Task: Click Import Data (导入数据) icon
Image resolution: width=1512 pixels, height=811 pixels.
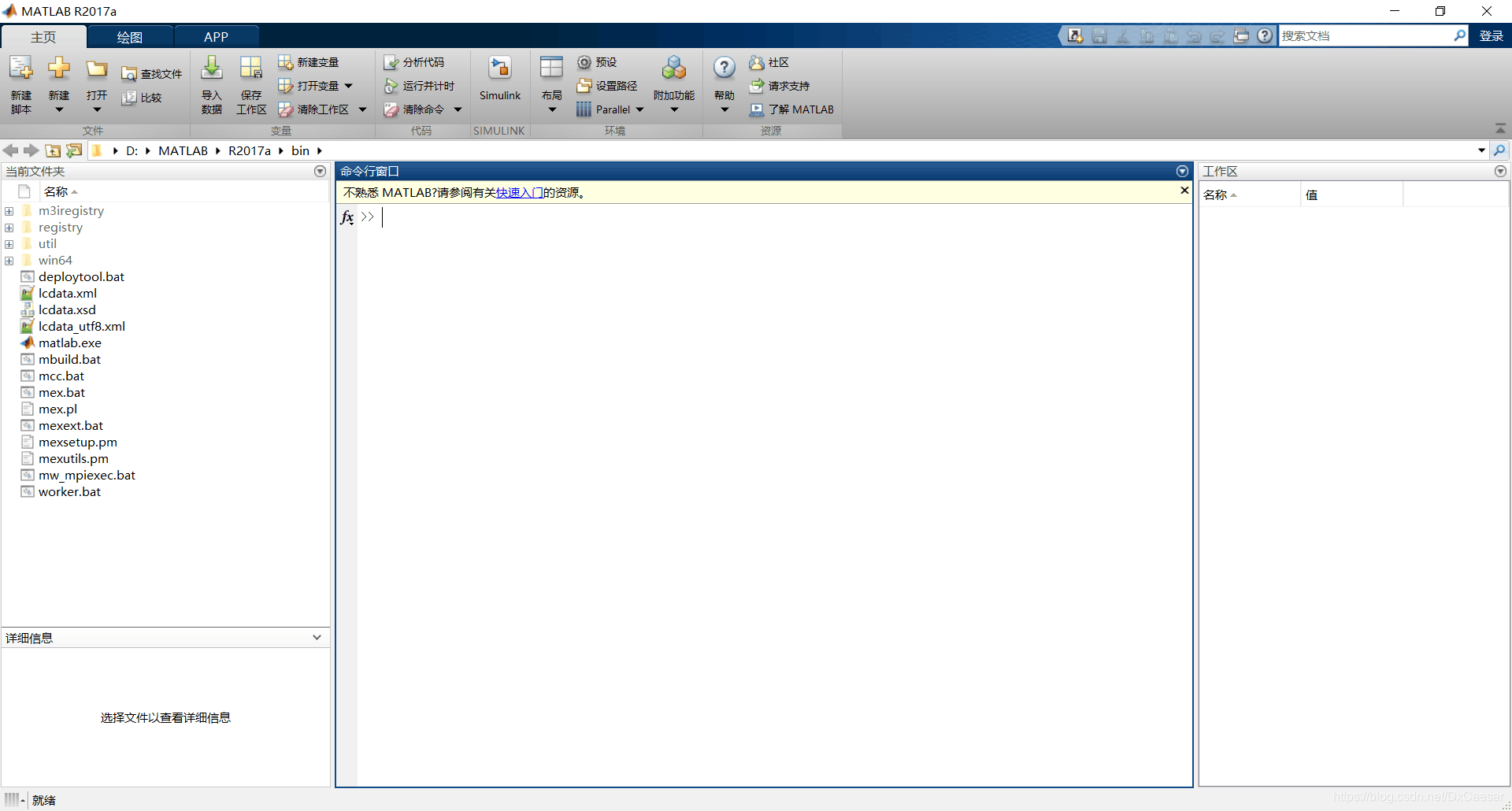Action: coord(212,69)
